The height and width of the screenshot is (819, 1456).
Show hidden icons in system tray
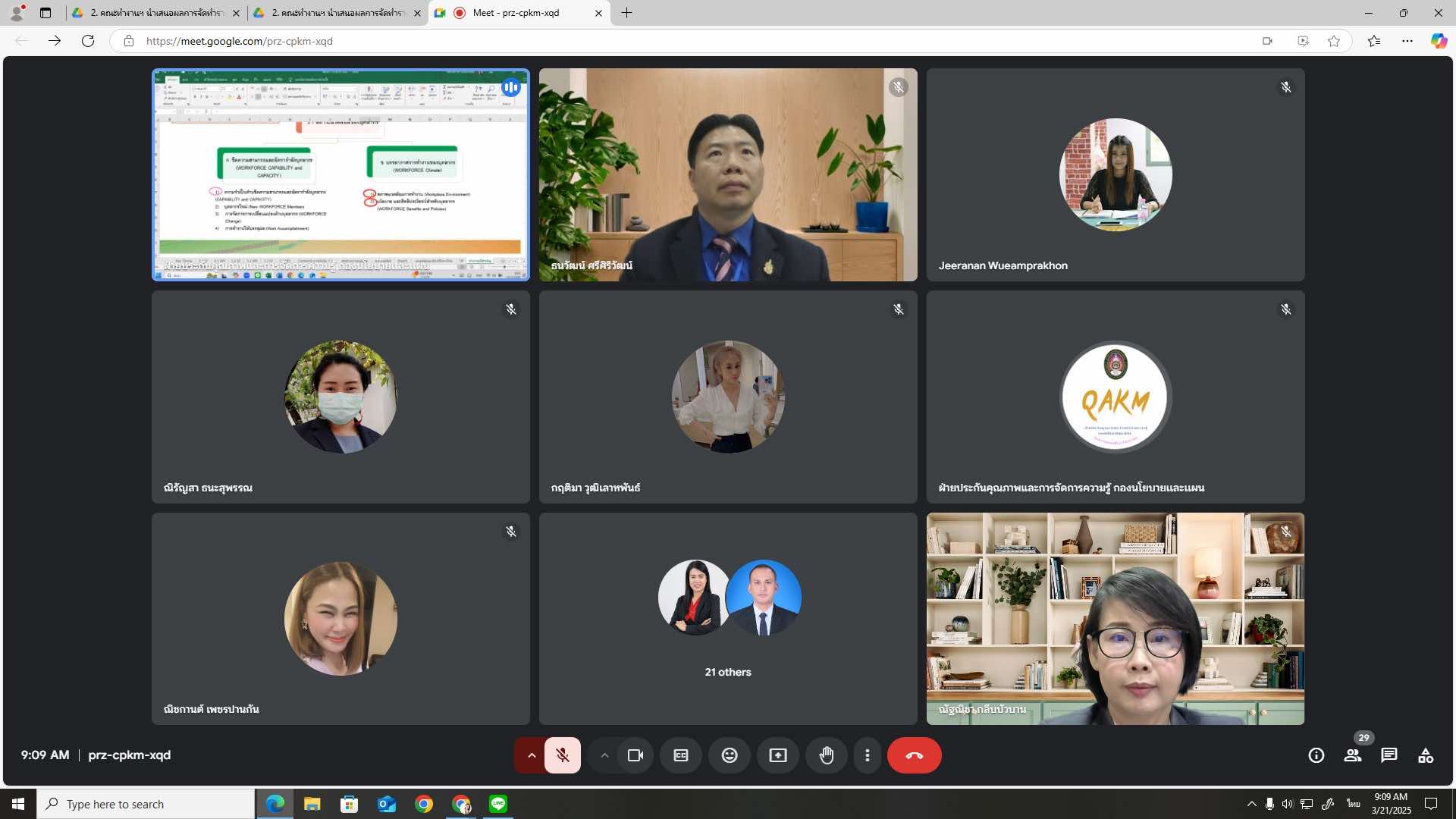point(1252,804)
